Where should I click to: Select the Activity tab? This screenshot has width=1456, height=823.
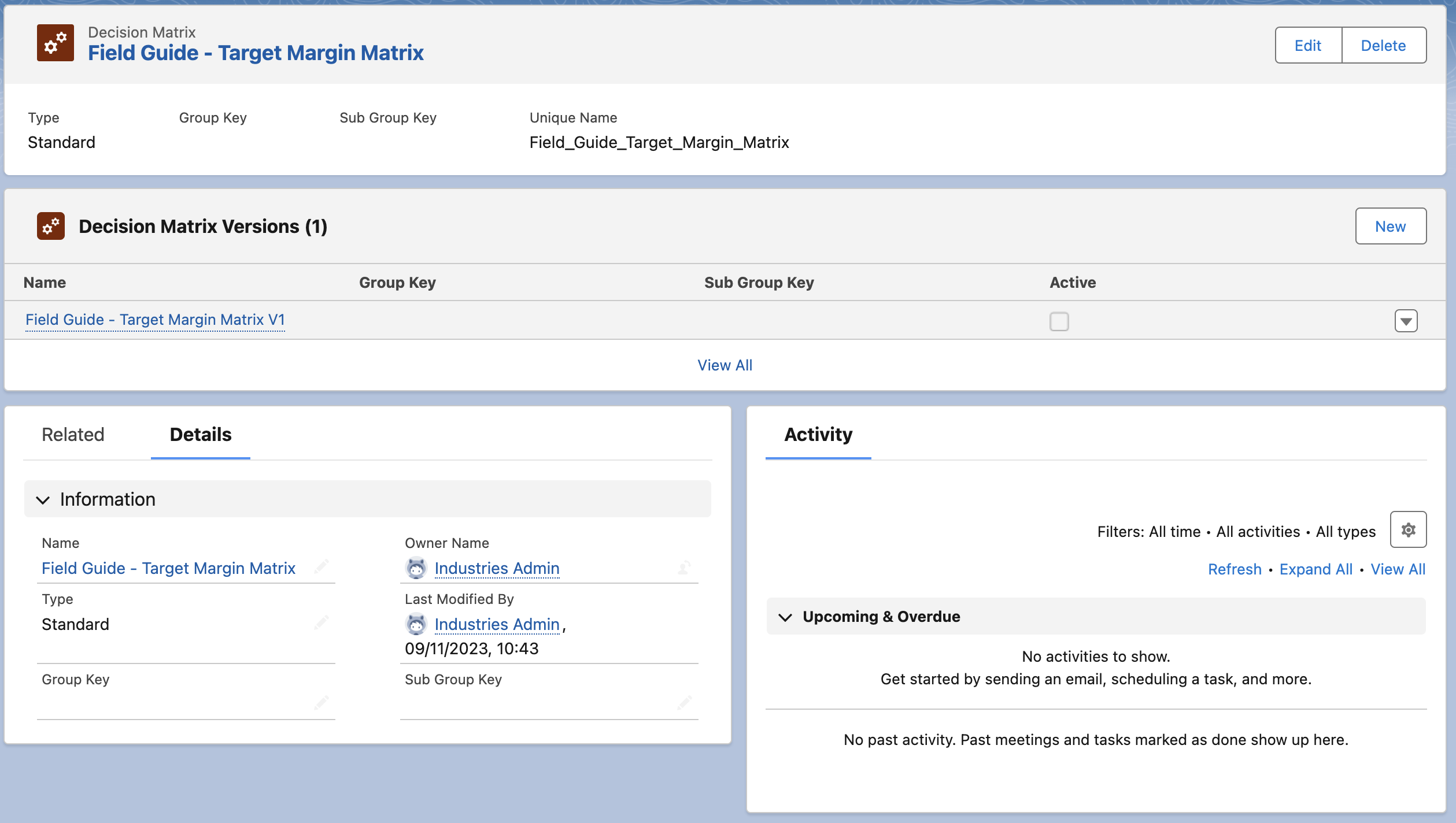pos(818,435)
